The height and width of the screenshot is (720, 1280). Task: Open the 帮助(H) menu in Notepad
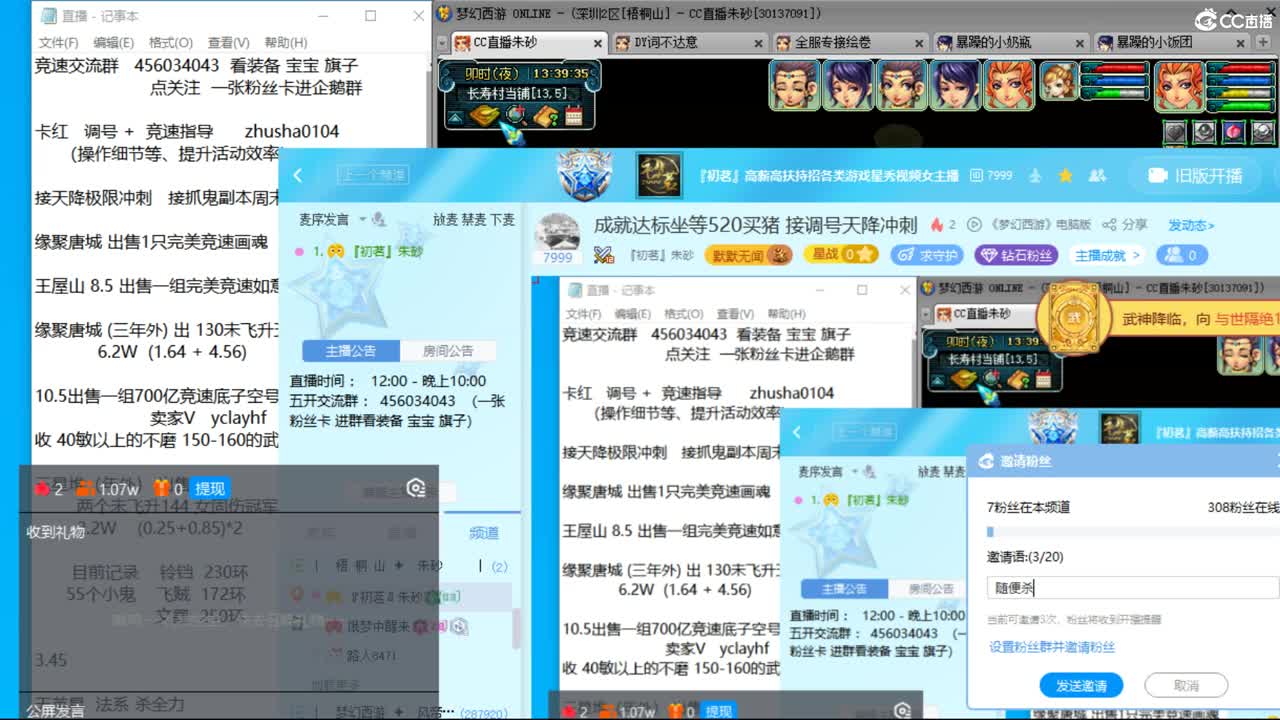pyautogui.click(x=286, y=42)
